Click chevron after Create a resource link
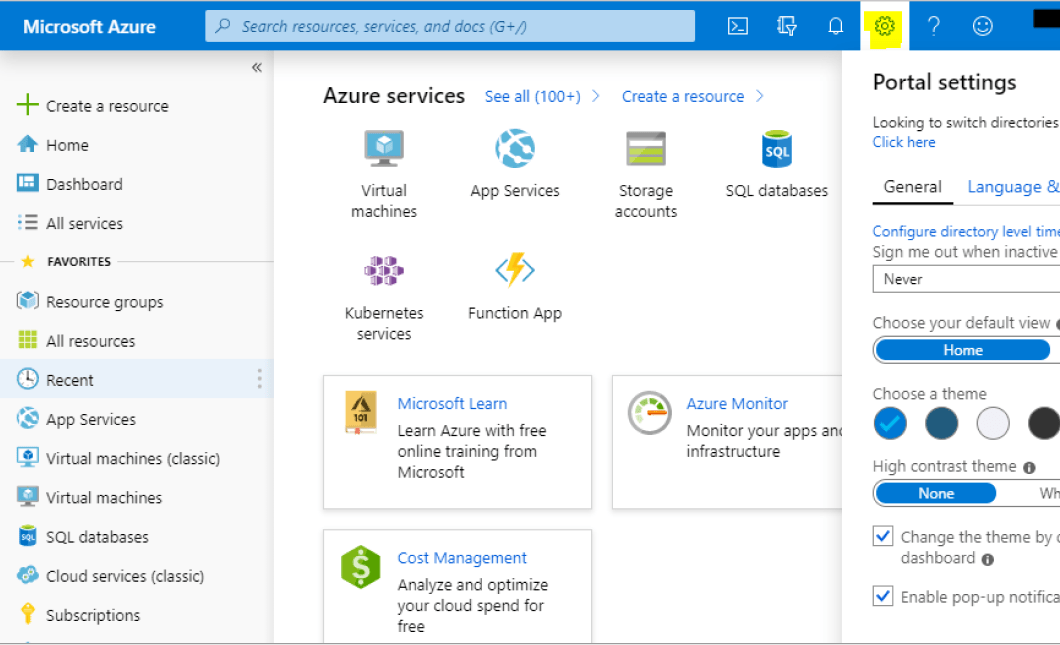 760,96
